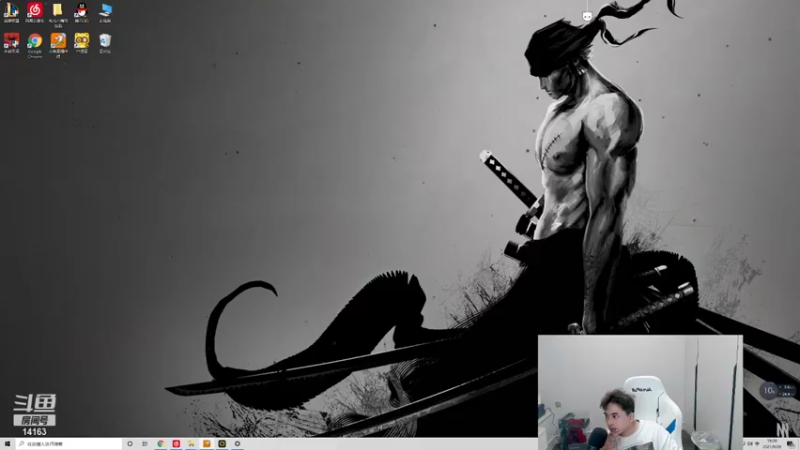Open the orange app shortcut beside Chrome

(x=58, y=45)
